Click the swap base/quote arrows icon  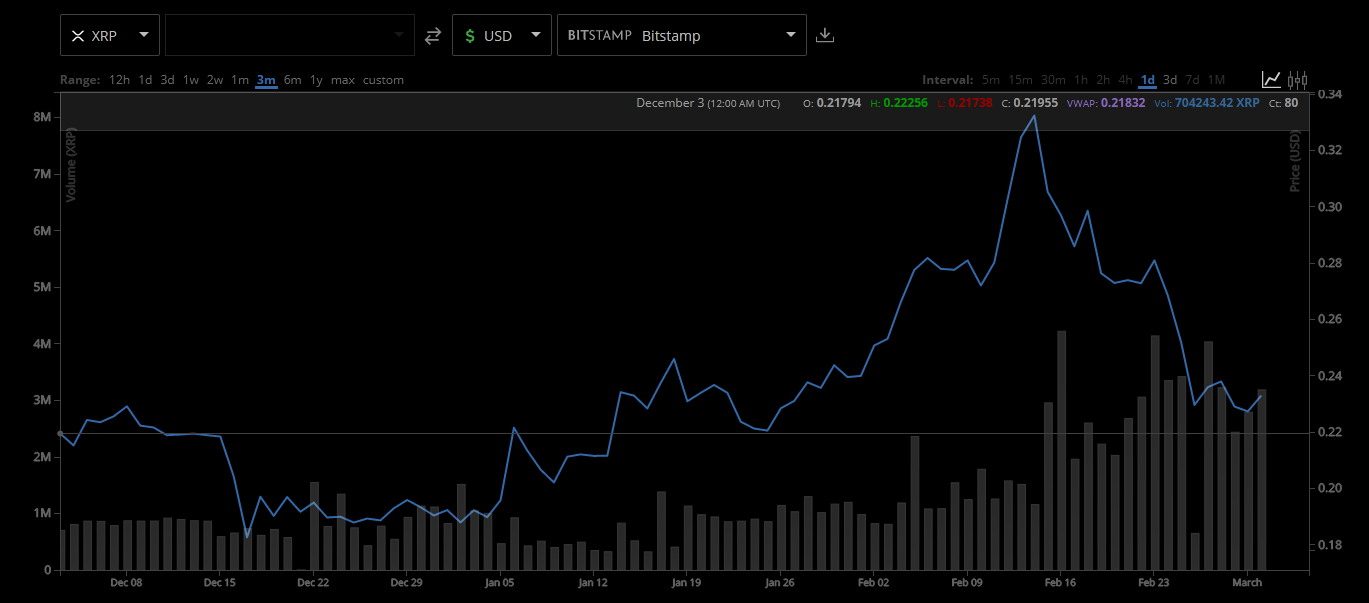(432, 35)
